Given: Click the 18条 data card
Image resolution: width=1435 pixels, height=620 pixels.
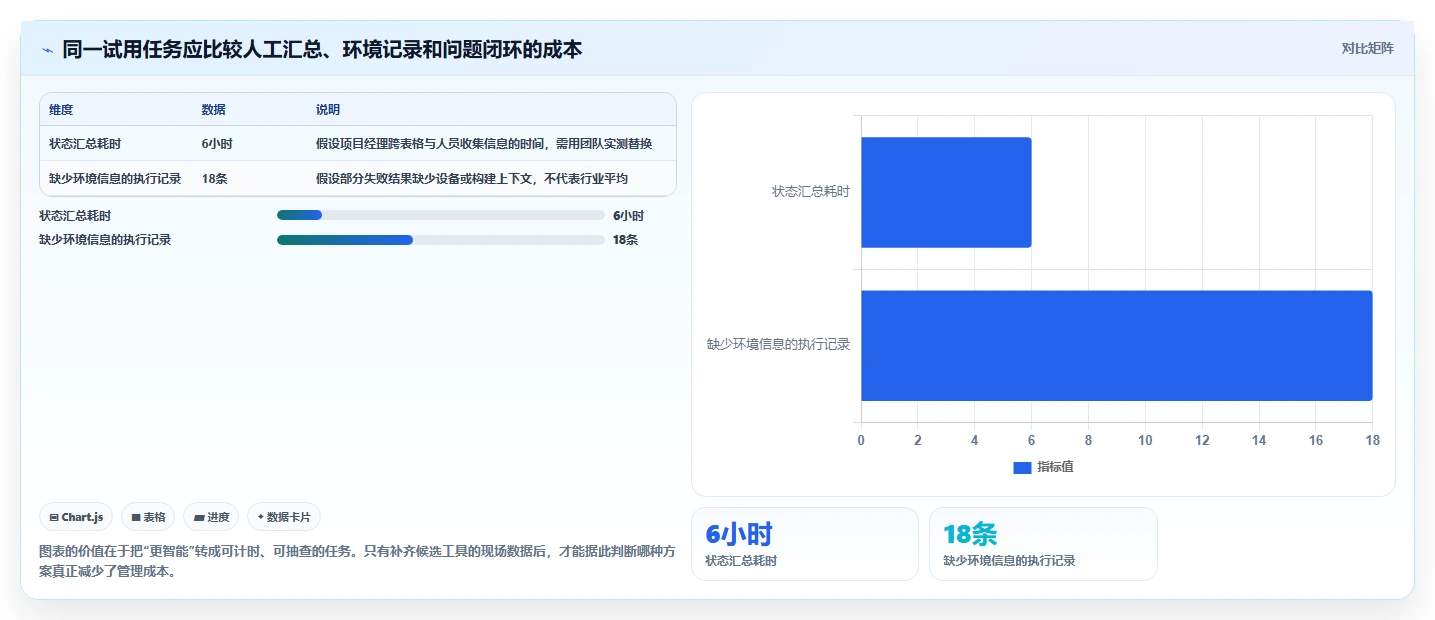Looking at the screenshot, I should coord(1043,544).
